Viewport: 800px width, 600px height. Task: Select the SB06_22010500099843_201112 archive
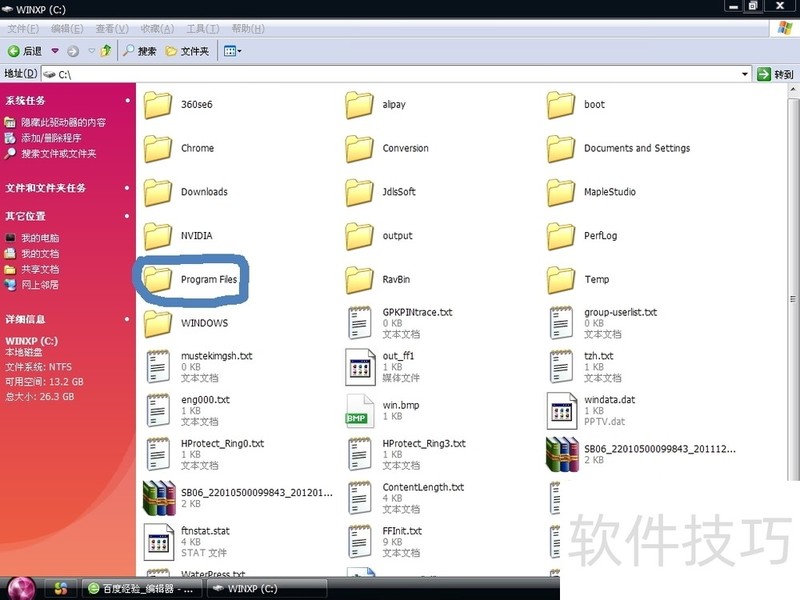[641, 455]
